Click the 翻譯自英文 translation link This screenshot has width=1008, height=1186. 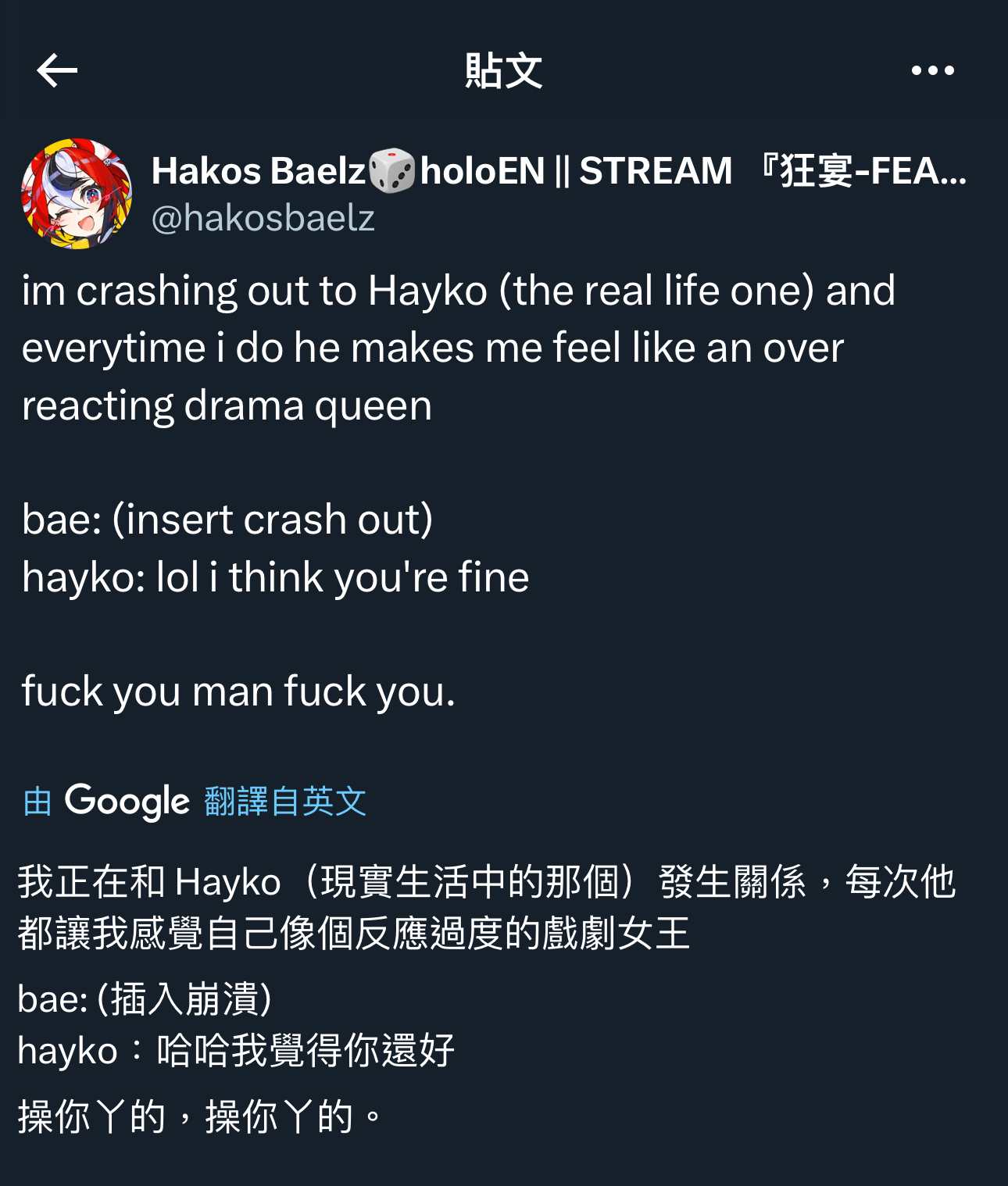point(285,802)
